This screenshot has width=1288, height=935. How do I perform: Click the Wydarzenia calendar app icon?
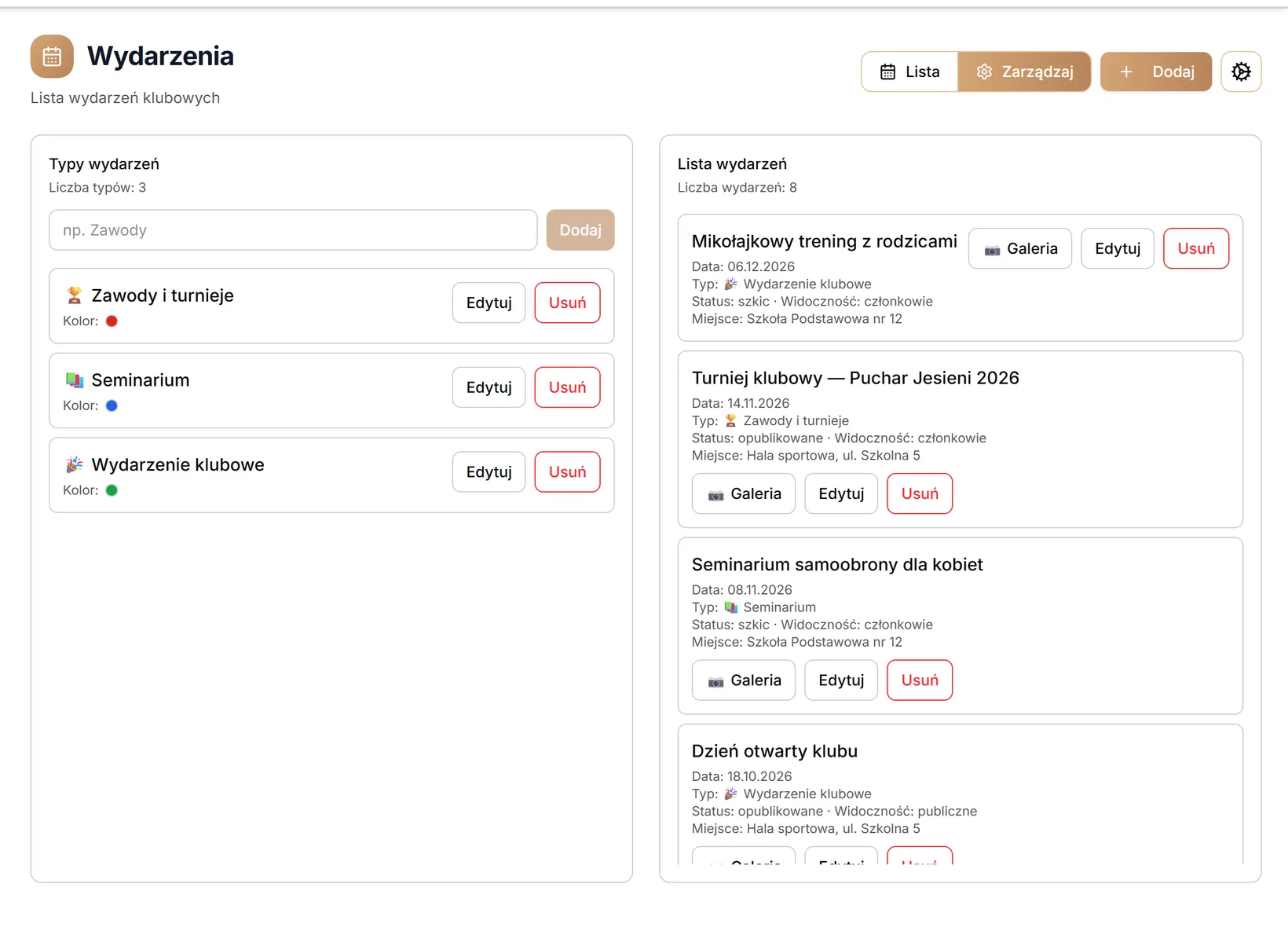coord(52,57)
